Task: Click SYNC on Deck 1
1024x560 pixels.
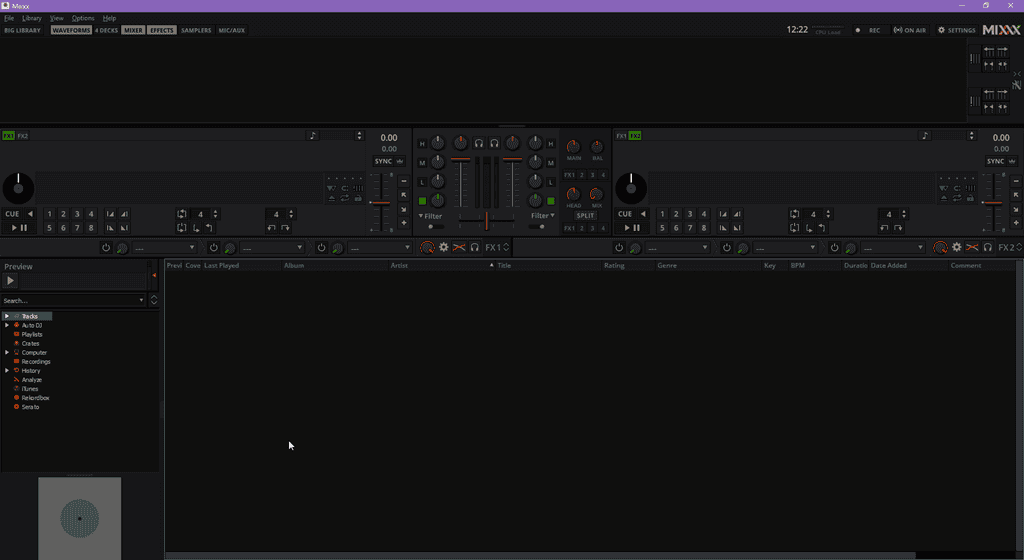Action: [x=383, y=161]
